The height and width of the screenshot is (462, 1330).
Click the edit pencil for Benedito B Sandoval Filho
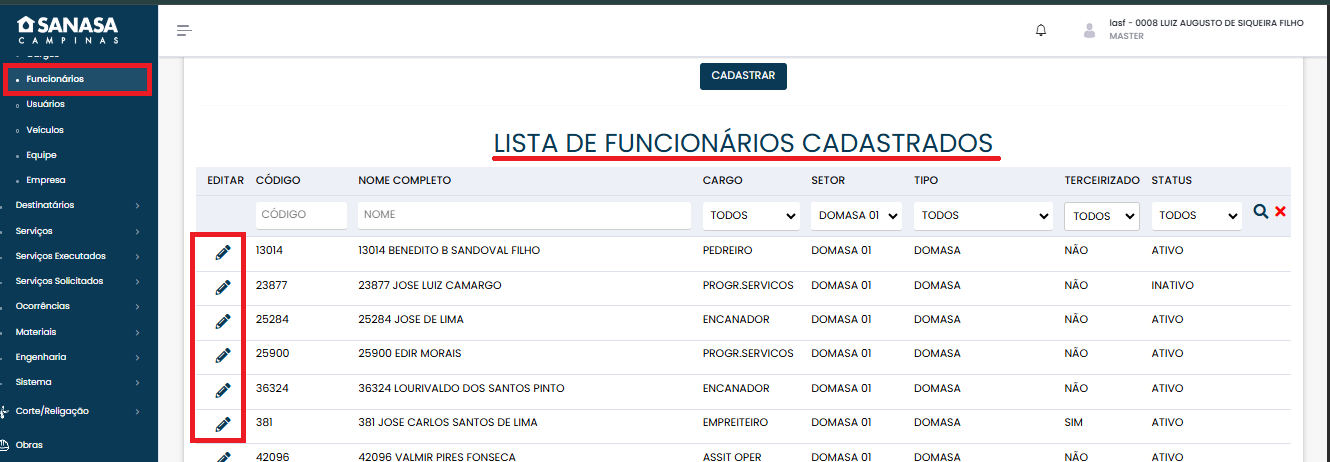click(x=223, y=252)
